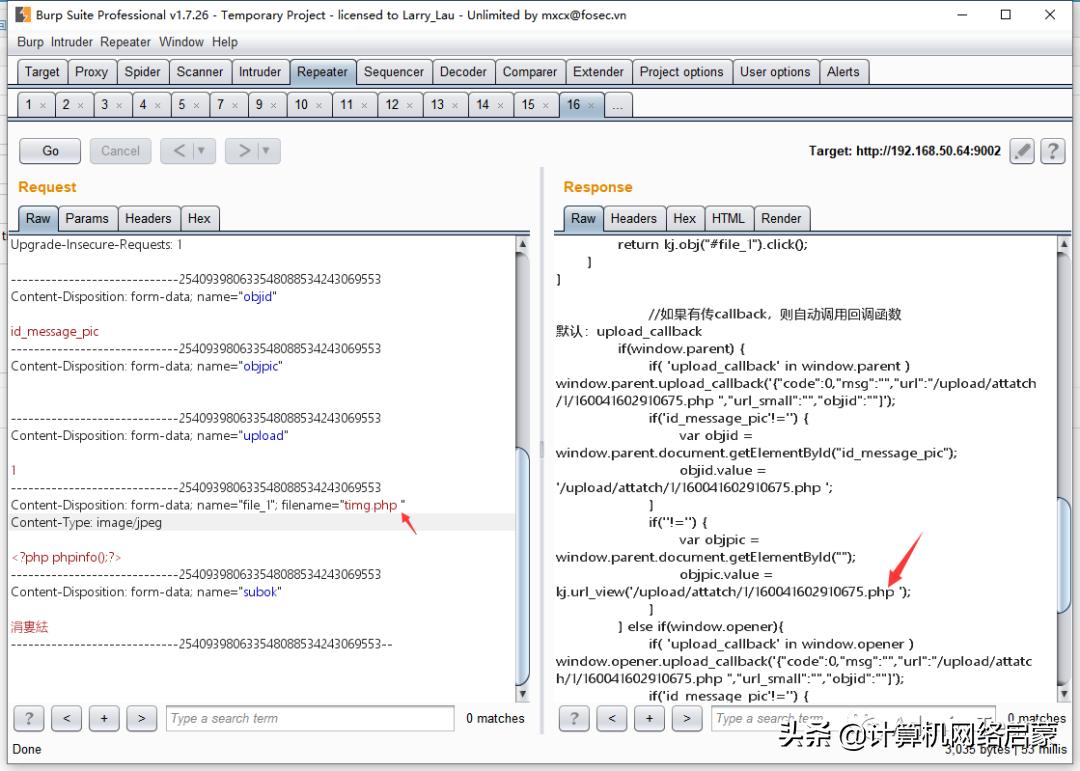Switch to the Target tab
Screen dimensions: 1080x771
[42, 72]
